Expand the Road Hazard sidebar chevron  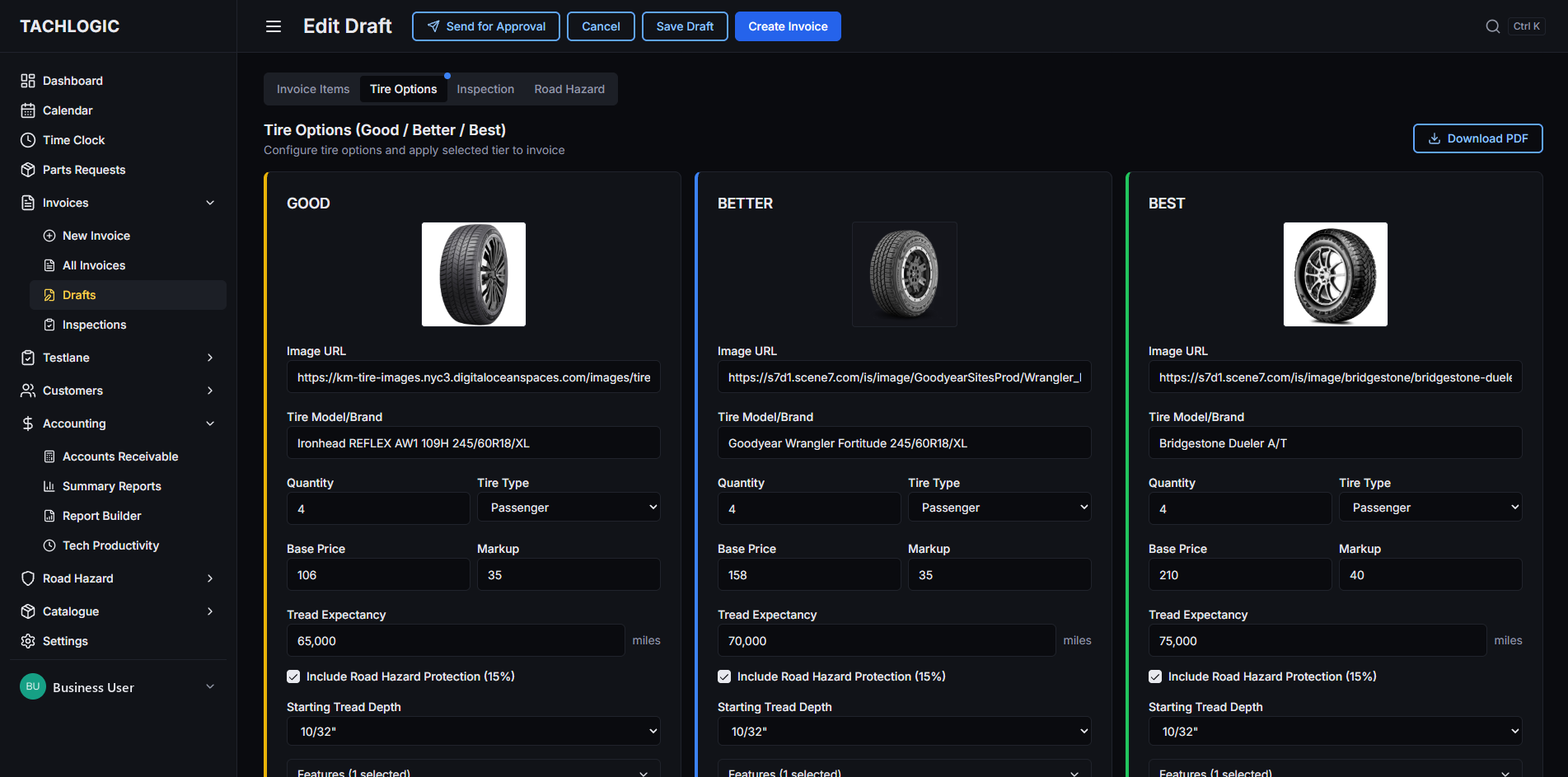210,578
